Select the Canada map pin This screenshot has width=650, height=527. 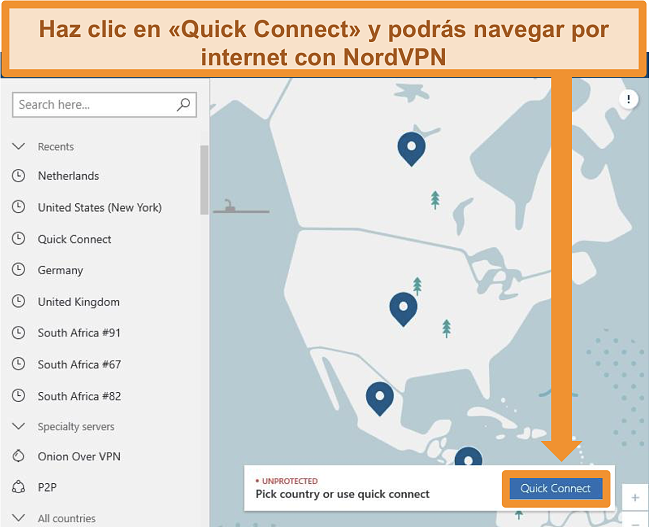pyautogui.click(x=411, y=149)
